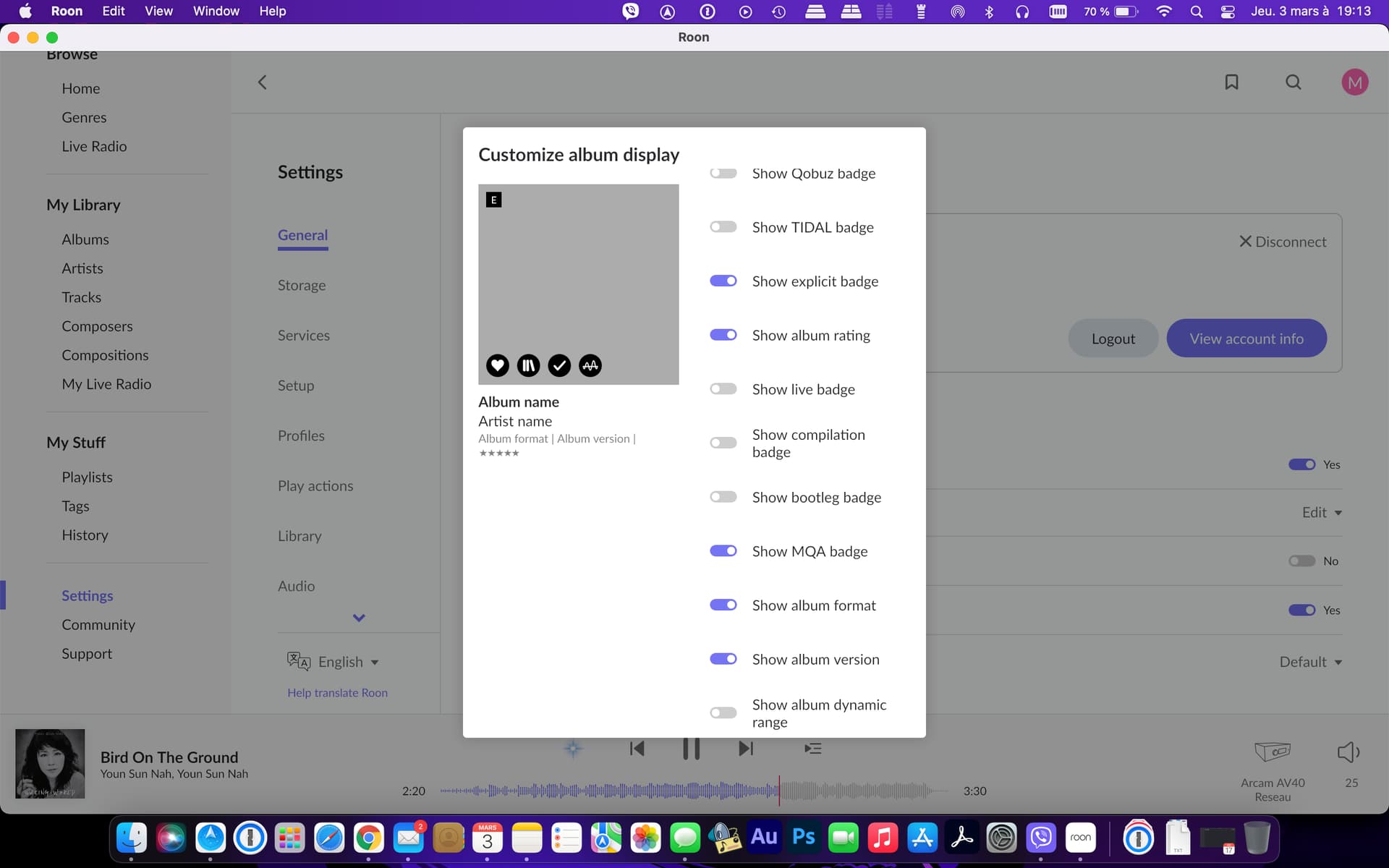This screenshot has height=868, width=1389.
Task: Enable Show compilation badge
Action: point(723,443)
